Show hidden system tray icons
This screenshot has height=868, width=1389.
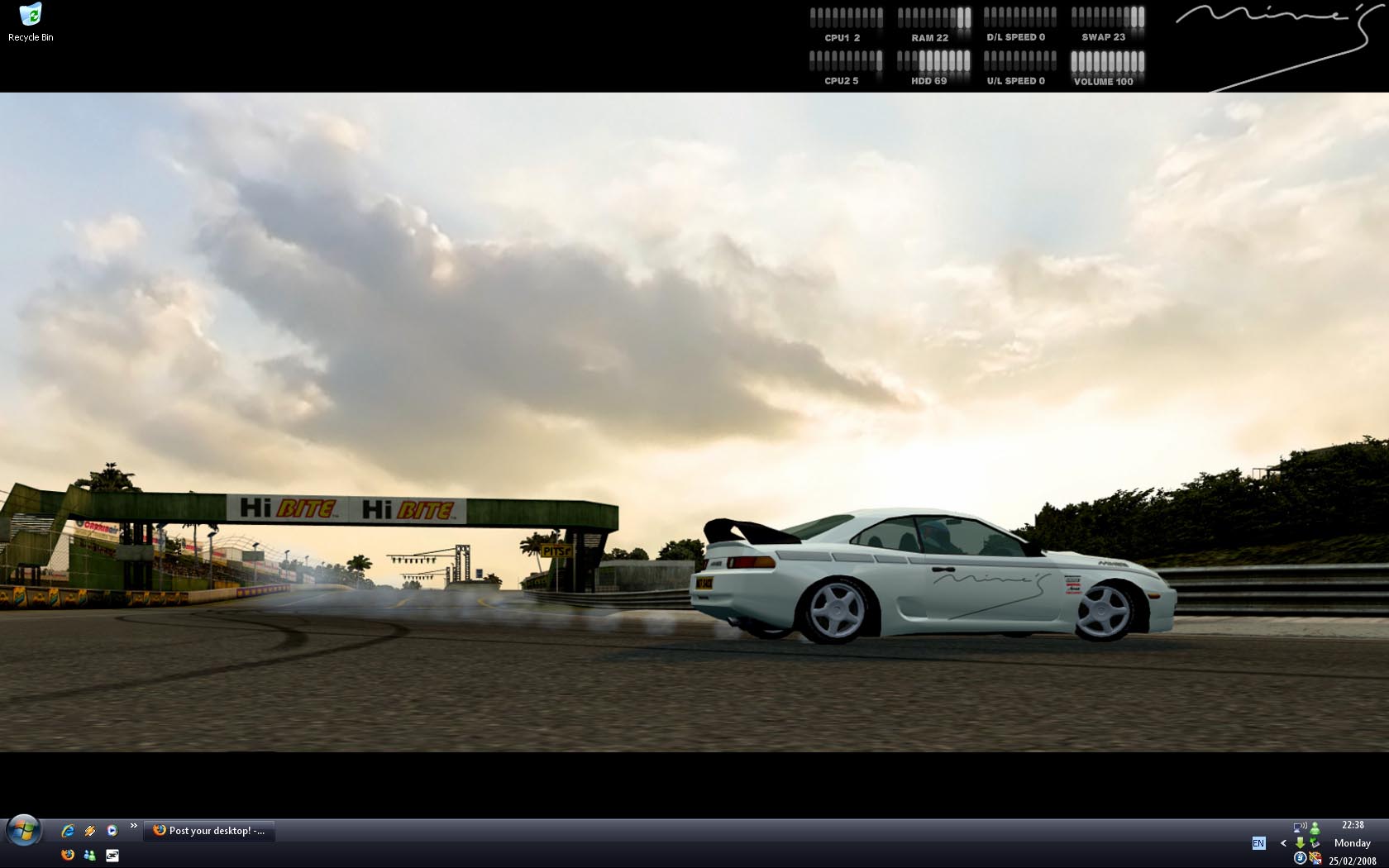tap(1283, 843)
